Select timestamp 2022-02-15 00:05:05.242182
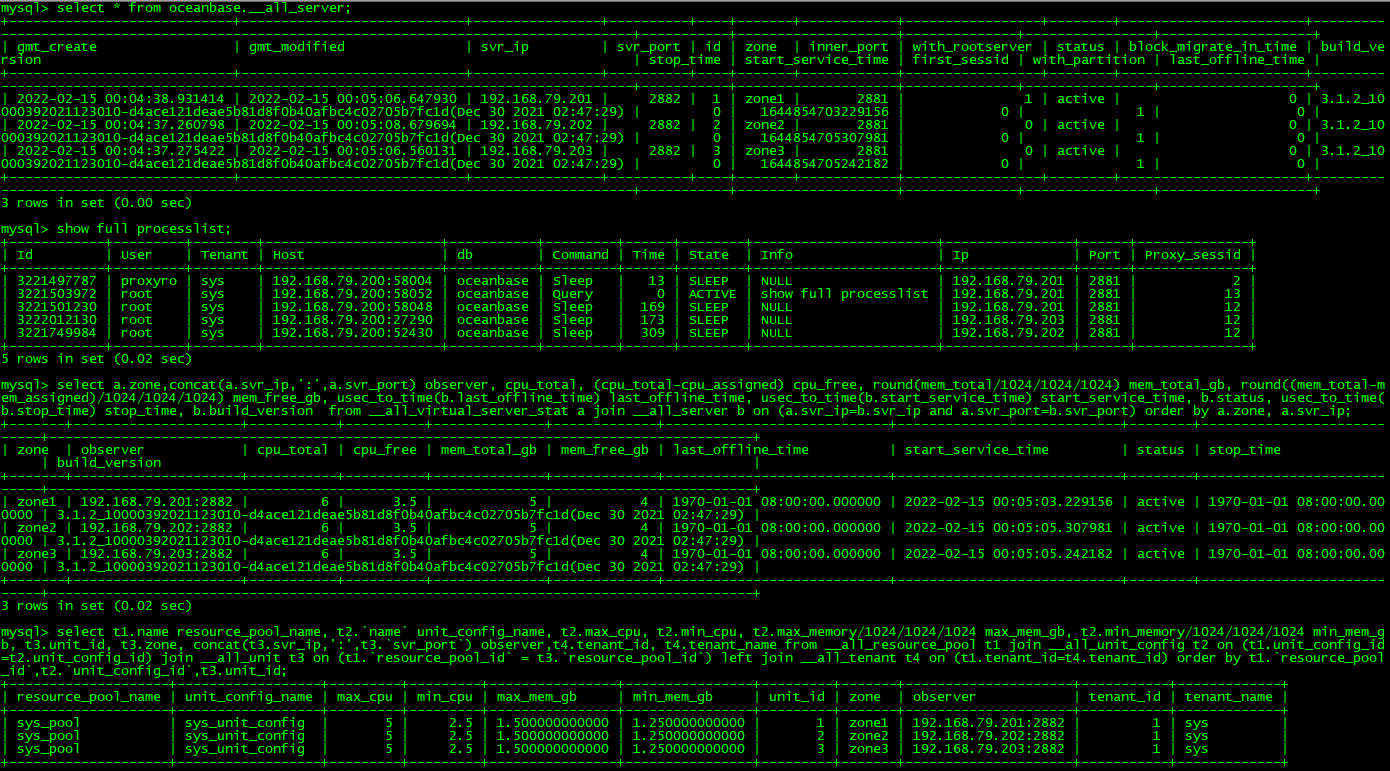The image size is (1390, 771). (1009, 554)
